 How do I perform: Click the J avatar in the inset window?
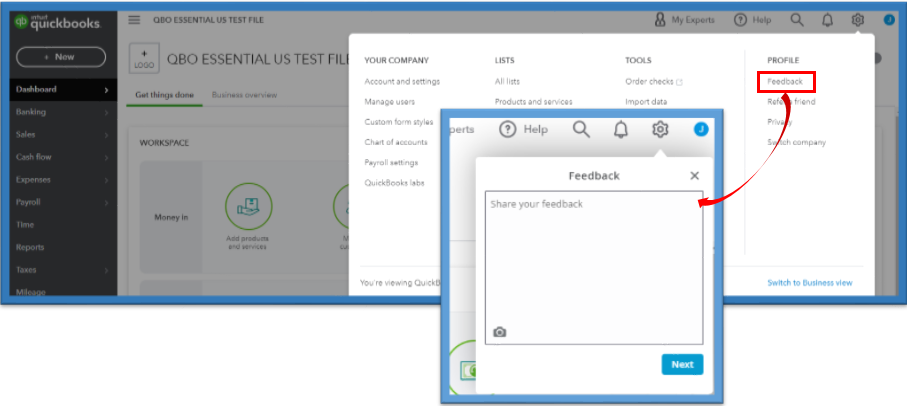(701, 129)
